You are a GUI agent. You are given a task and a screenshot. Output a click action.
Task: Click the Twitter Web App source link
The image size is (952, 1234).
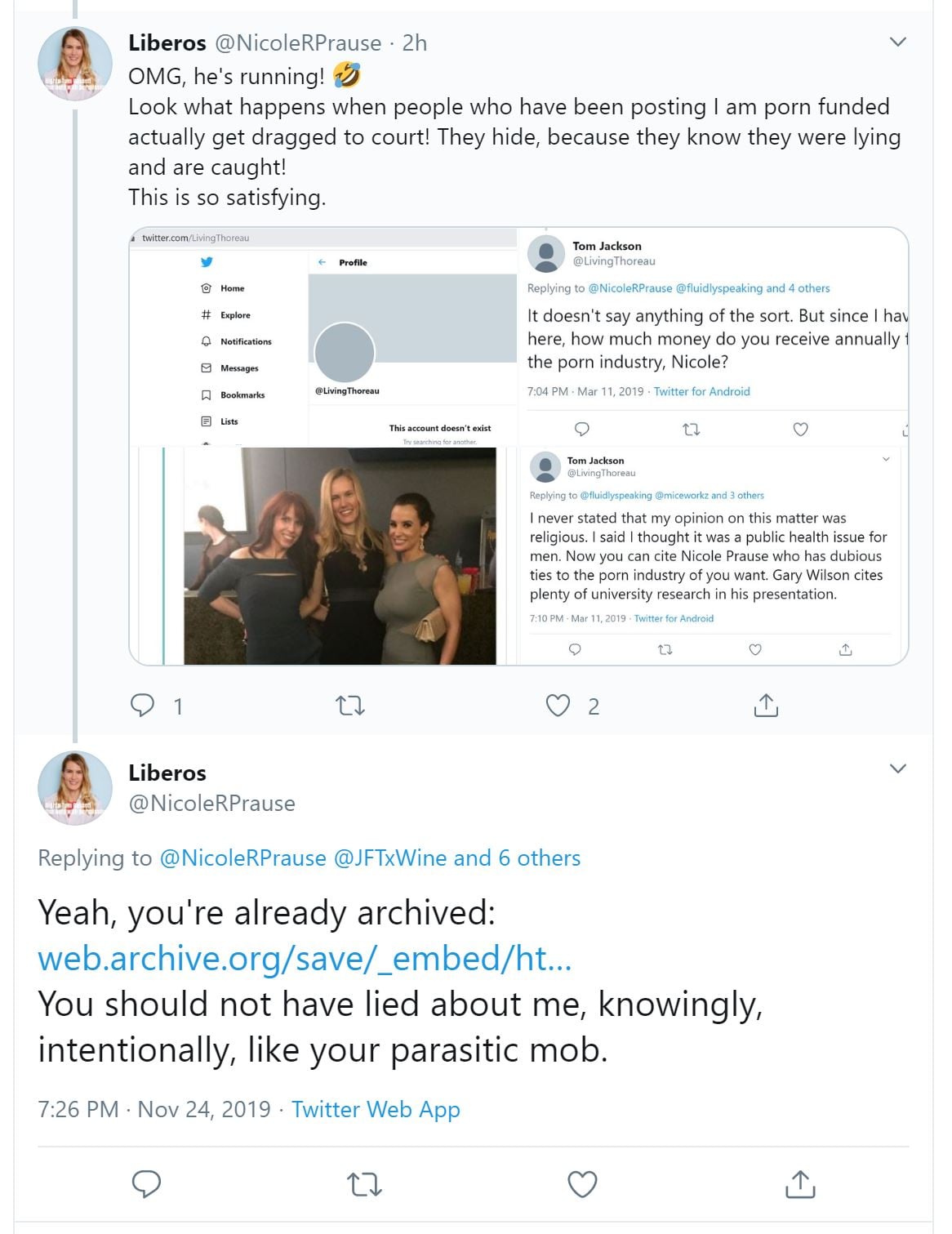click(376, 1109)
